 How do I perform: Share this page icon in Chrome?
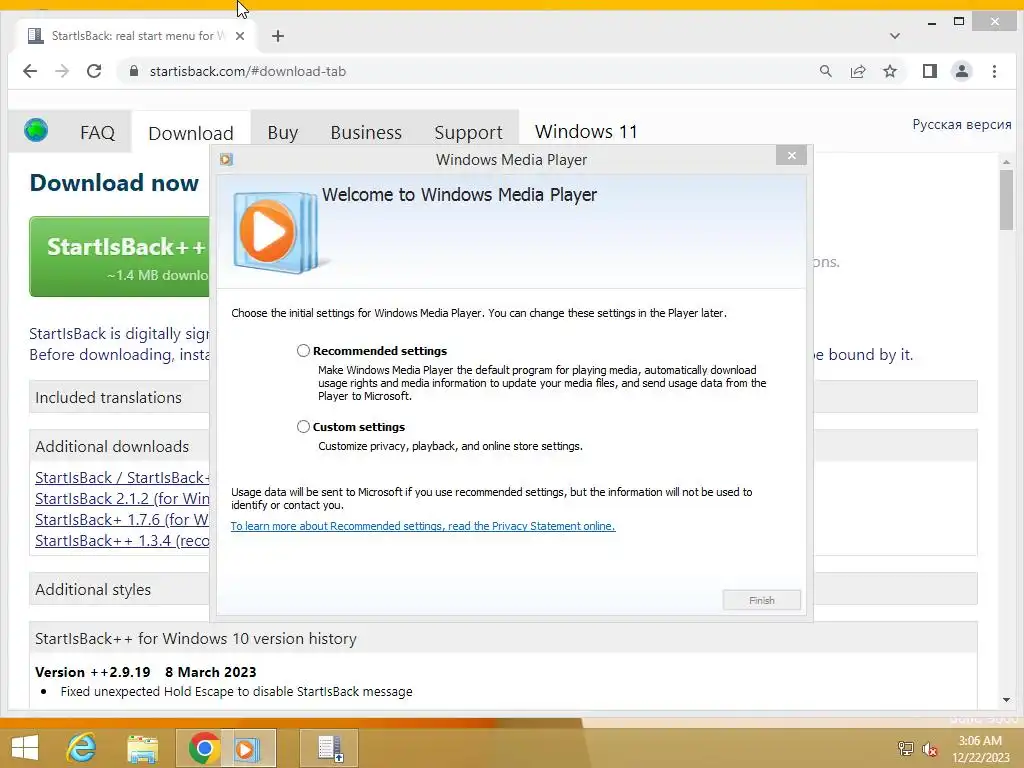click(x=857, y=71)
